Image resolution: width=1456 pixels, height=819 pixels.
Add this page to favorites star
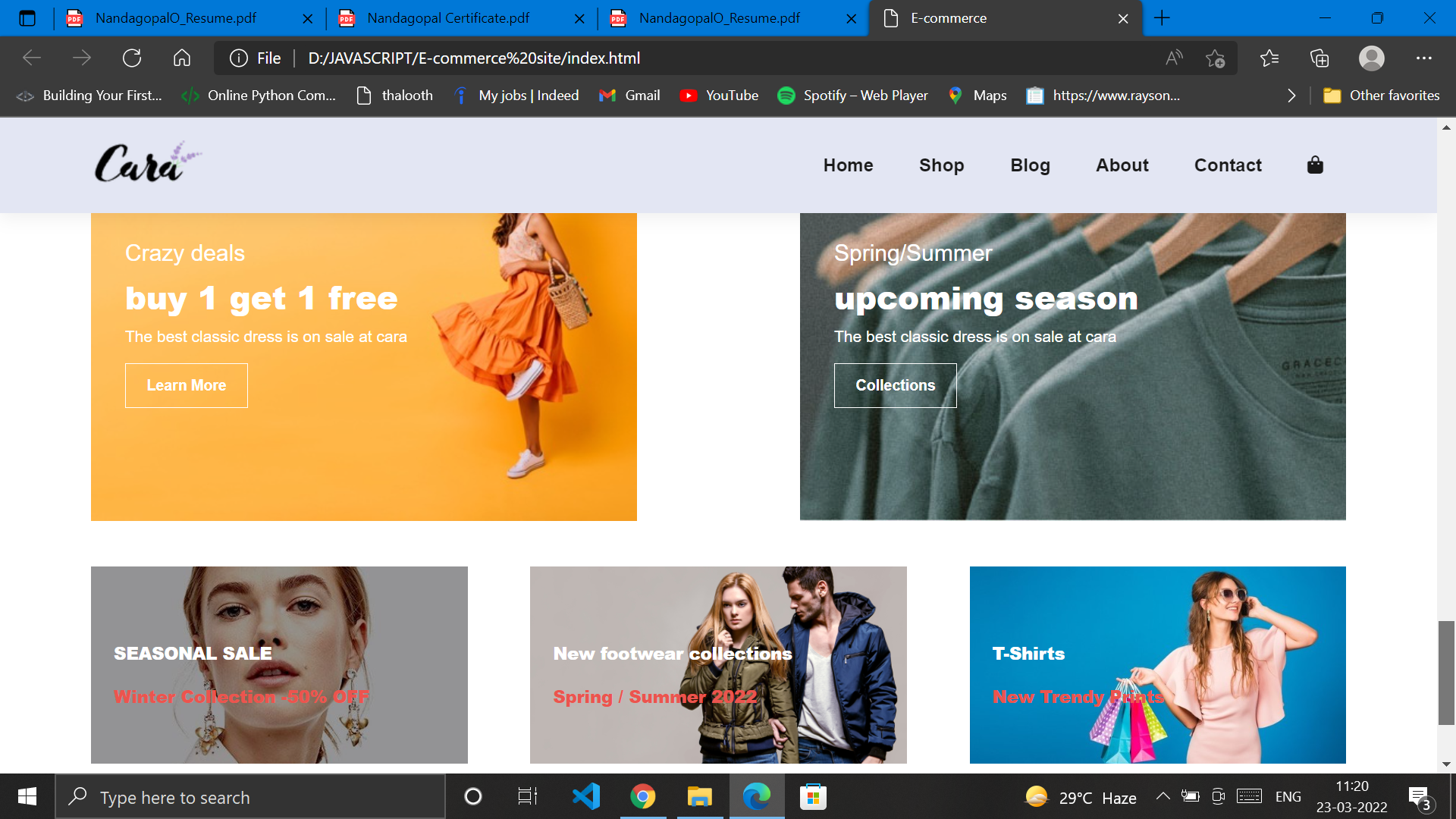click(1215, 58)
